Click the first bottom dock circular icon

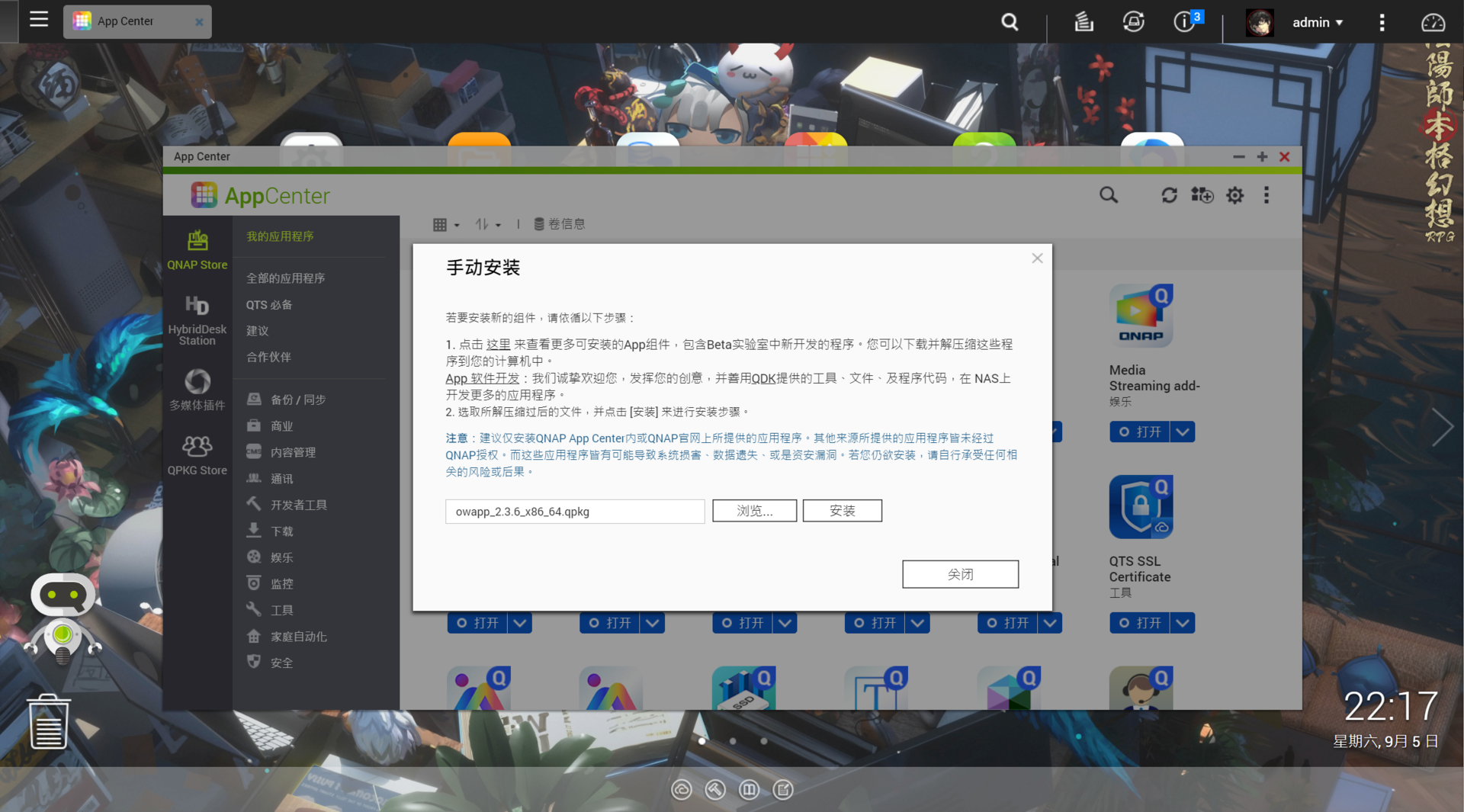click(x=682, y=790)
